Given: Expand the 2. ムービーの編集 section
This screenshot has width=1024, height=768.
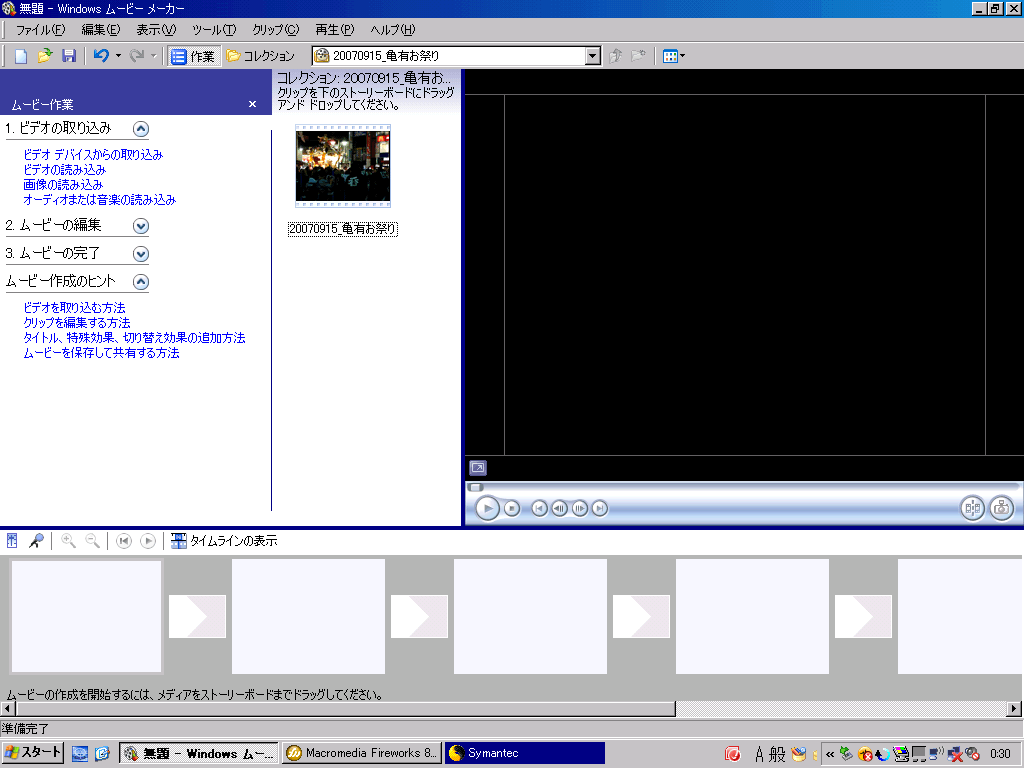Looking at the screenshot, I should (141, 226).
